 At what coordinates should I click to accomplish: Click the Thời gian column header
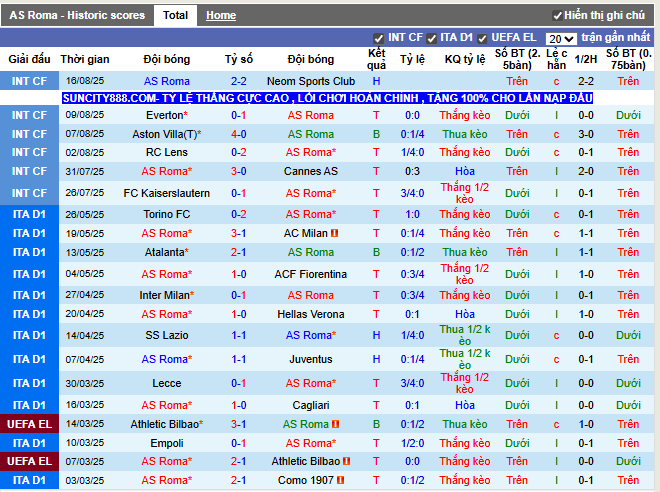85,59
